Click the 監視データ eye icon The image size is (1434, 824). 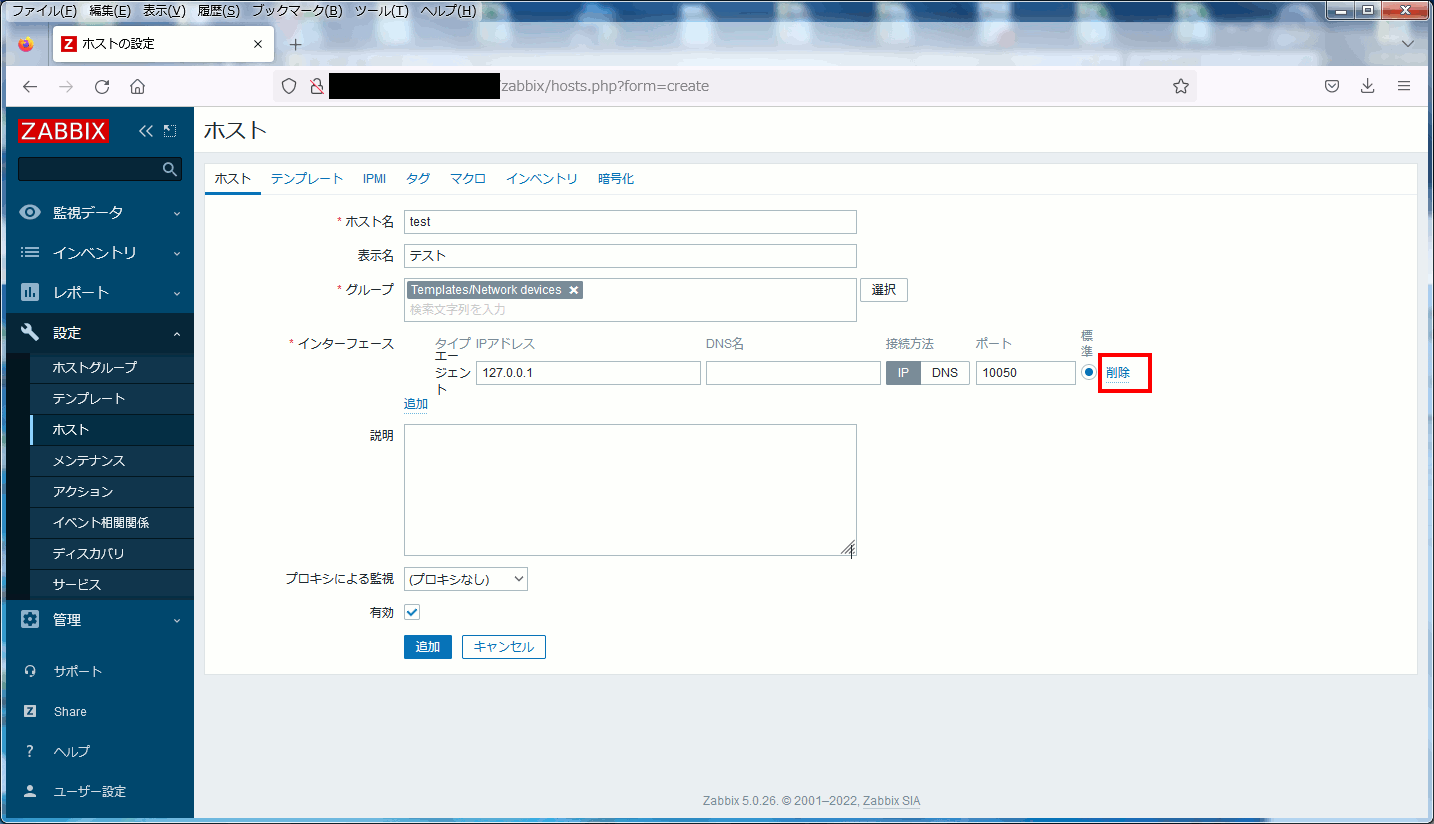(x=30, y=212)
